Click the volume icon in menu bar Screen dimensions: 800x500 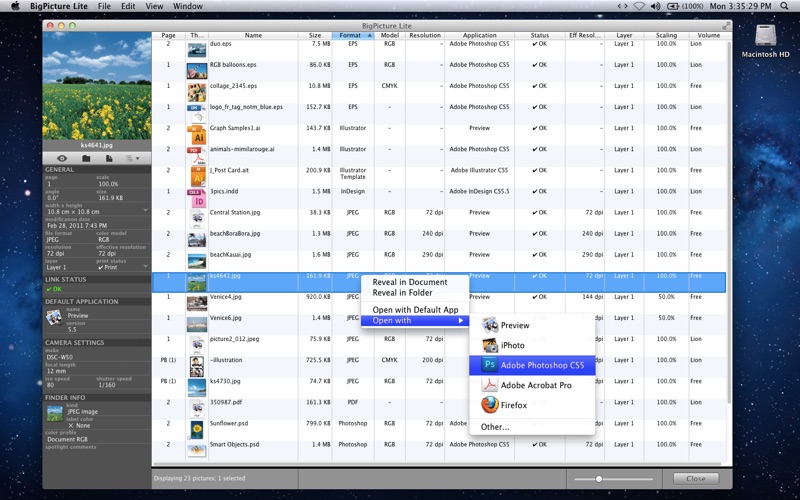click(x=655, y=6)
